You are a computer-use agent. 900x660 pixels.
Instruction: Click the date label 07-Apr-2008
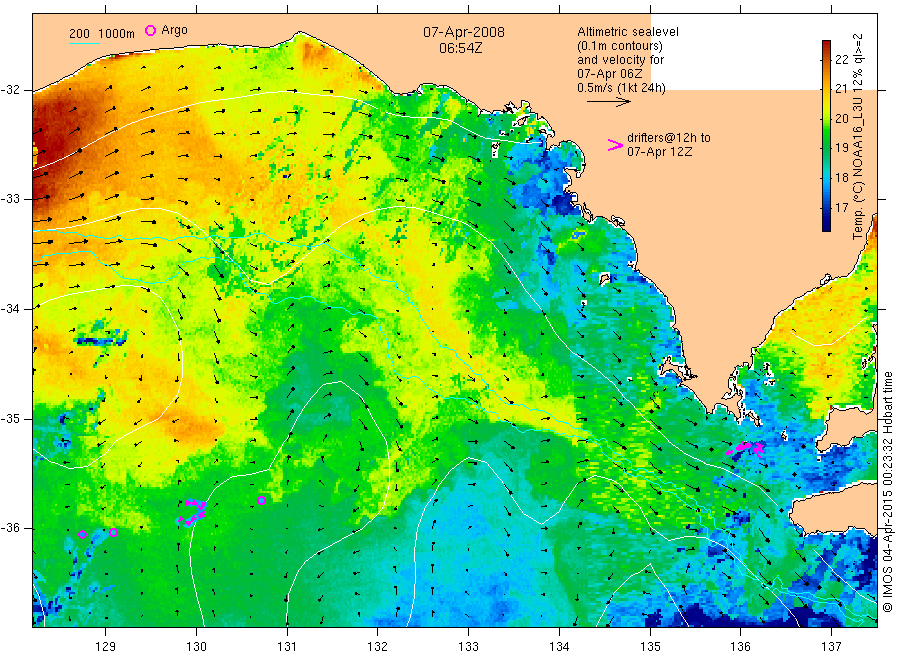(x=464, y=32)
